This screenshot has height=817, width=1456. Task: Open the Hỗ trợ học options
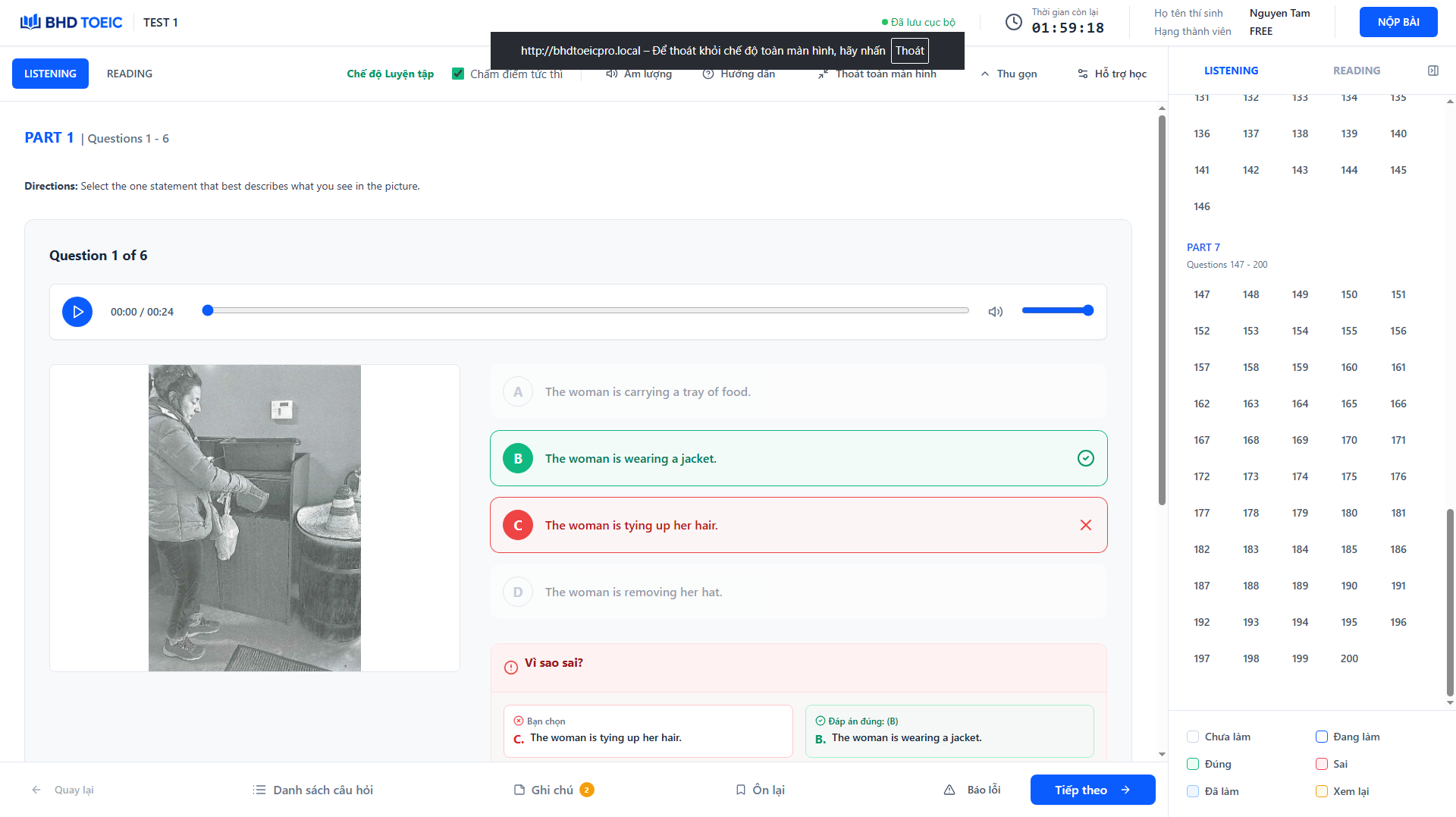pos(1112,74)
